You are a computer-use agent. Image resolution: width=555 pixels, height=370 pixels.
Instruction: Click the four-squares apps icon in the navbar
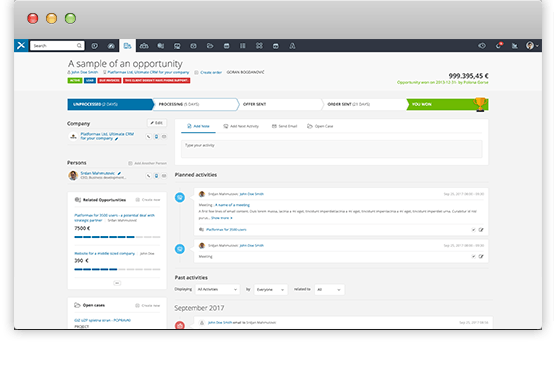click(259, 46)
